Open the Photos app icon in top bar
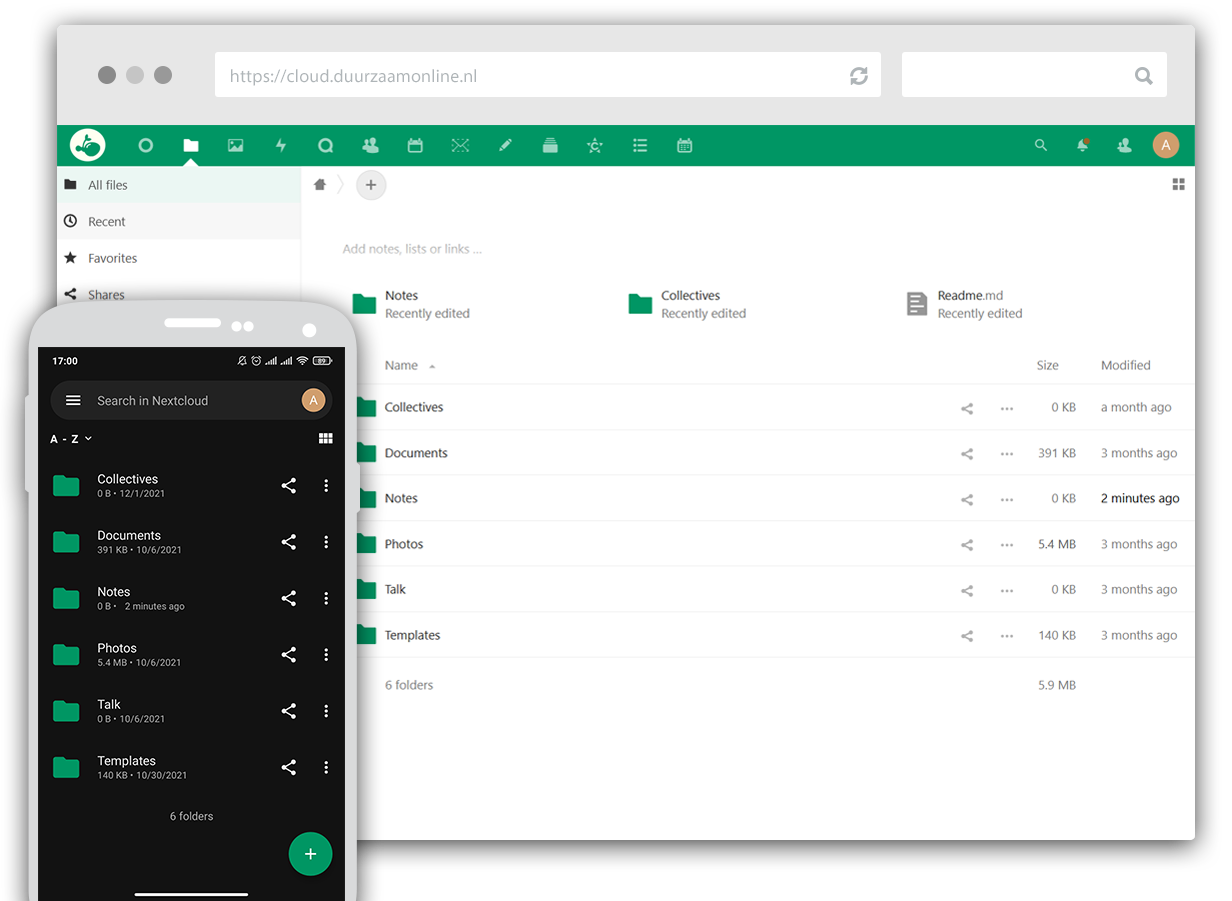This screenshot has width=1232, height=901. [x=236, y=146]
